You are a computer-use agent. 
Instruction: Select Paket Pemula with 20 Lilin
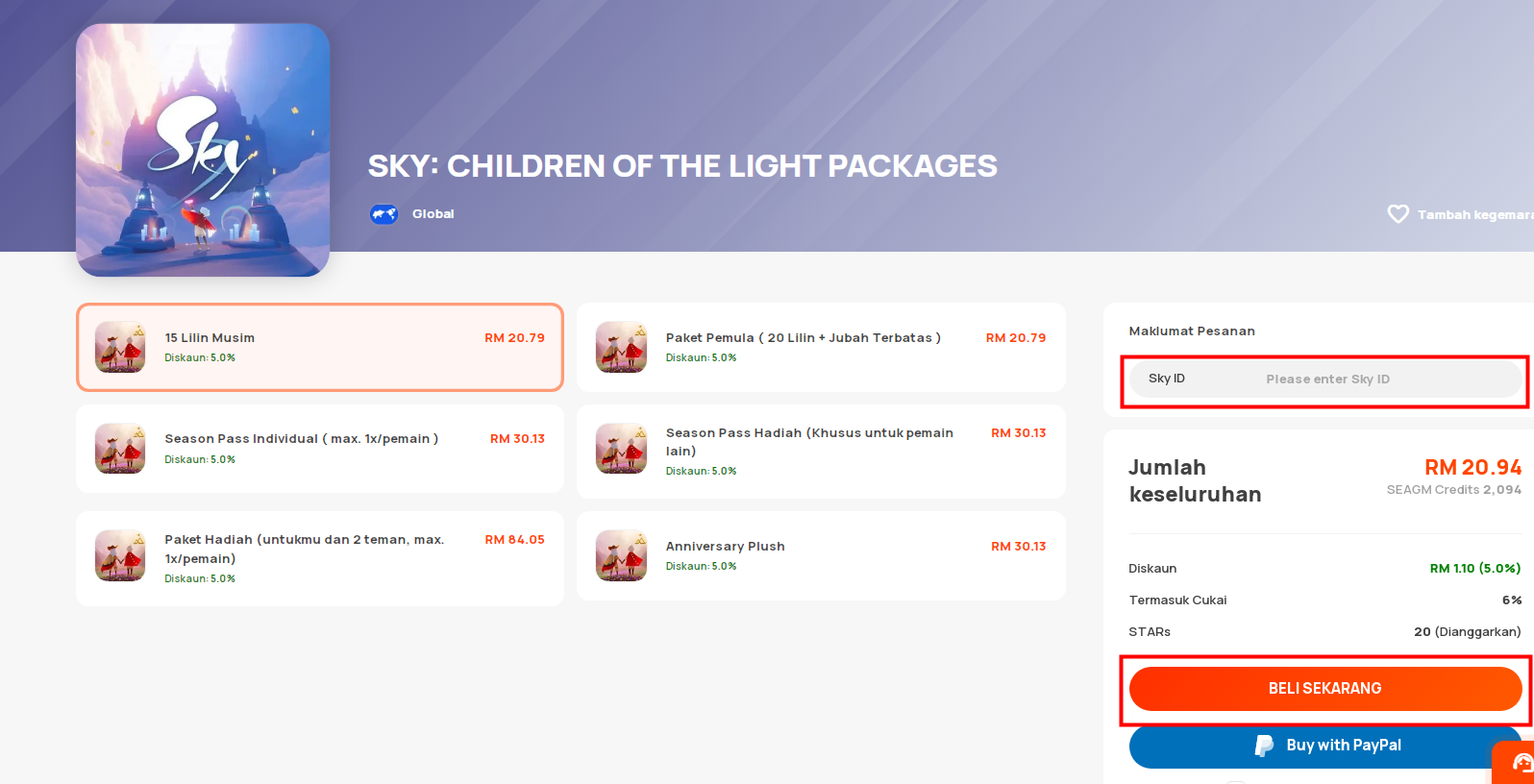[821, 348]
